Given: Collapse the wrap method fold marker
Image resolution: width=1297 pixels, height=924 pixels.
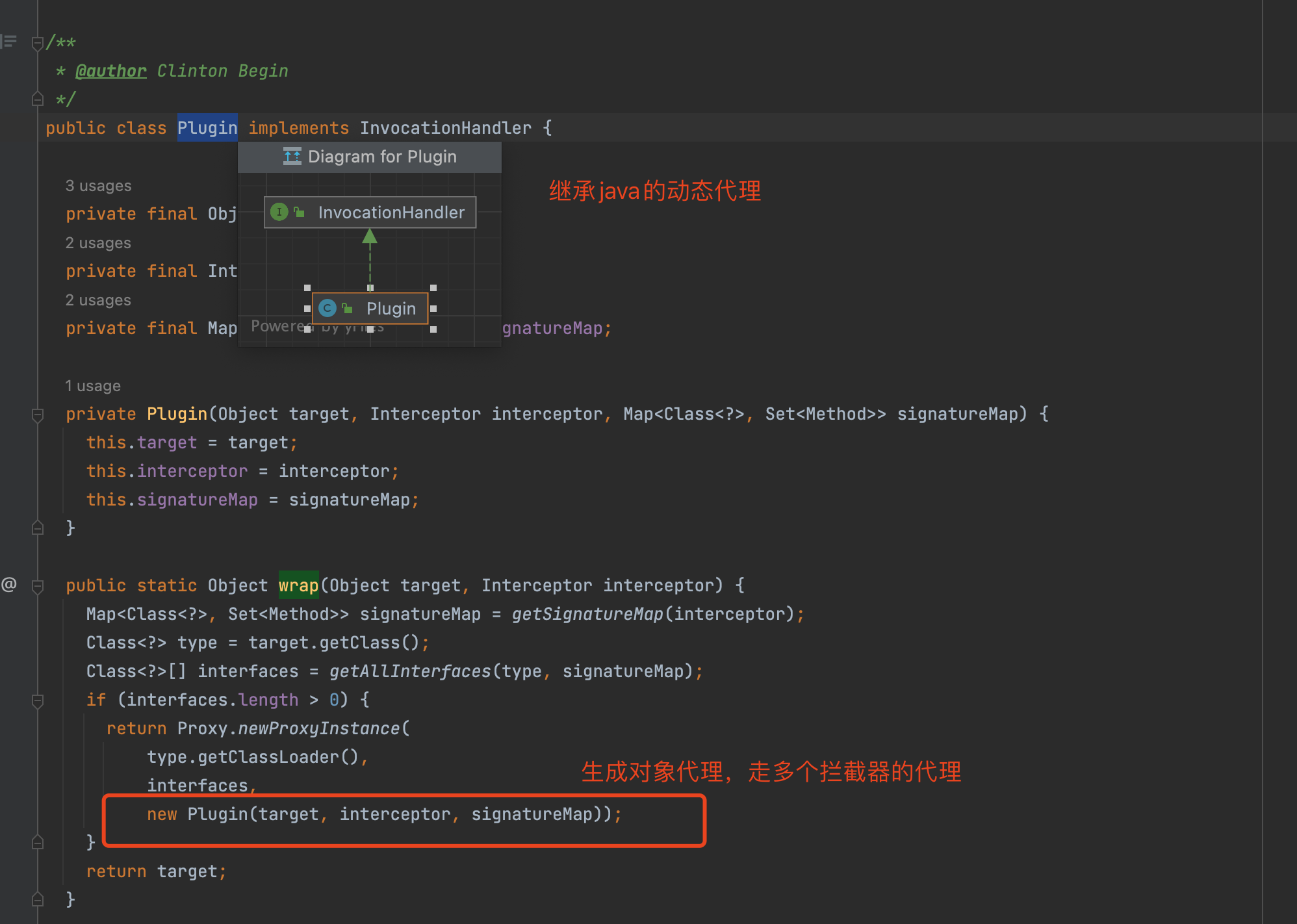Looking at the screenshot, I should click(x=38, y=586).
